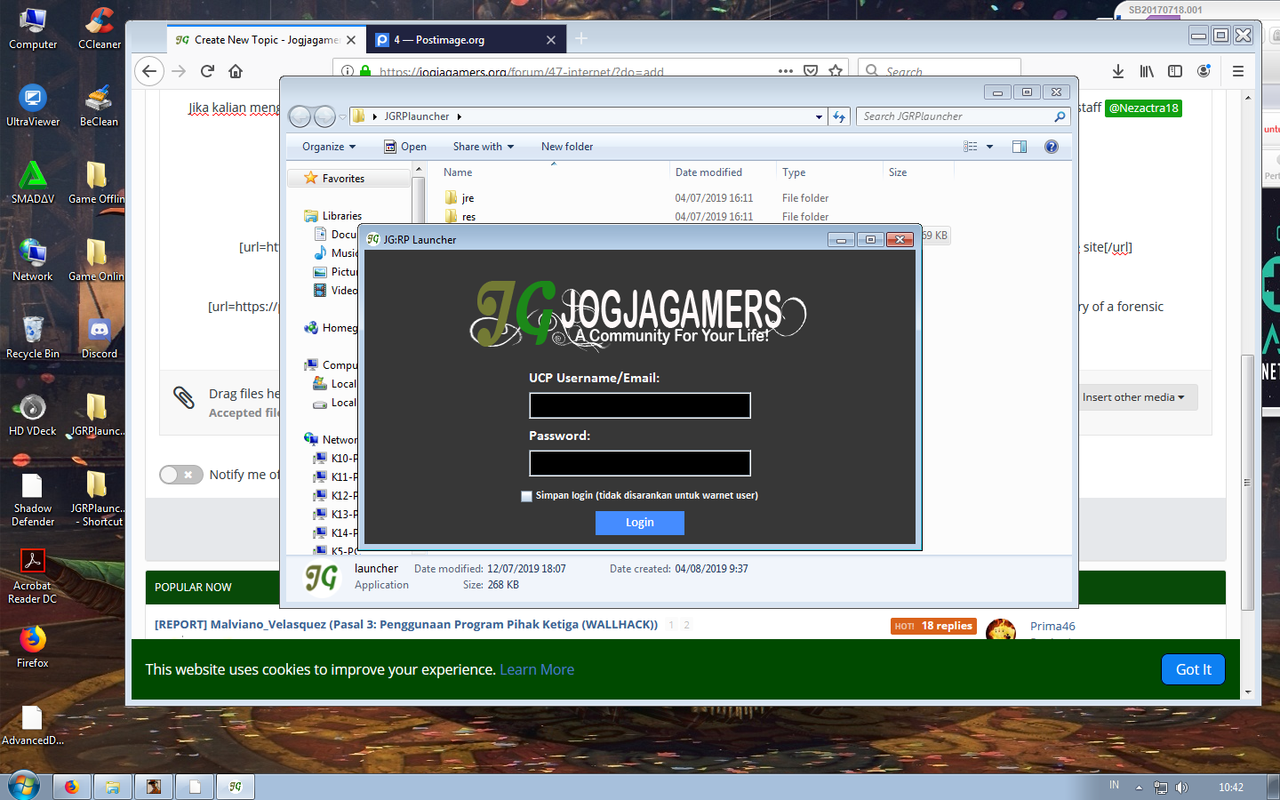1280x800 pixels.
Task: Open the Game Offline folder icon
Action: [97, 182]
